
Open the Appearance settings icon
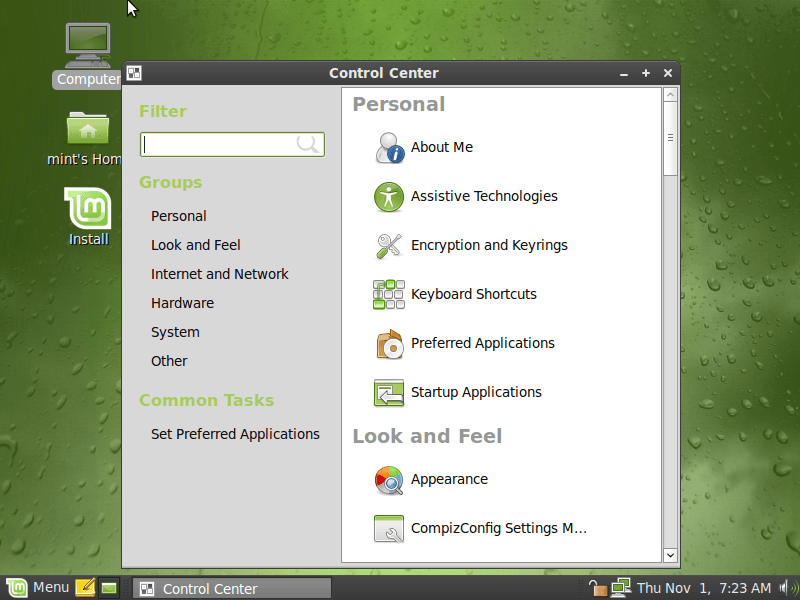389,479
